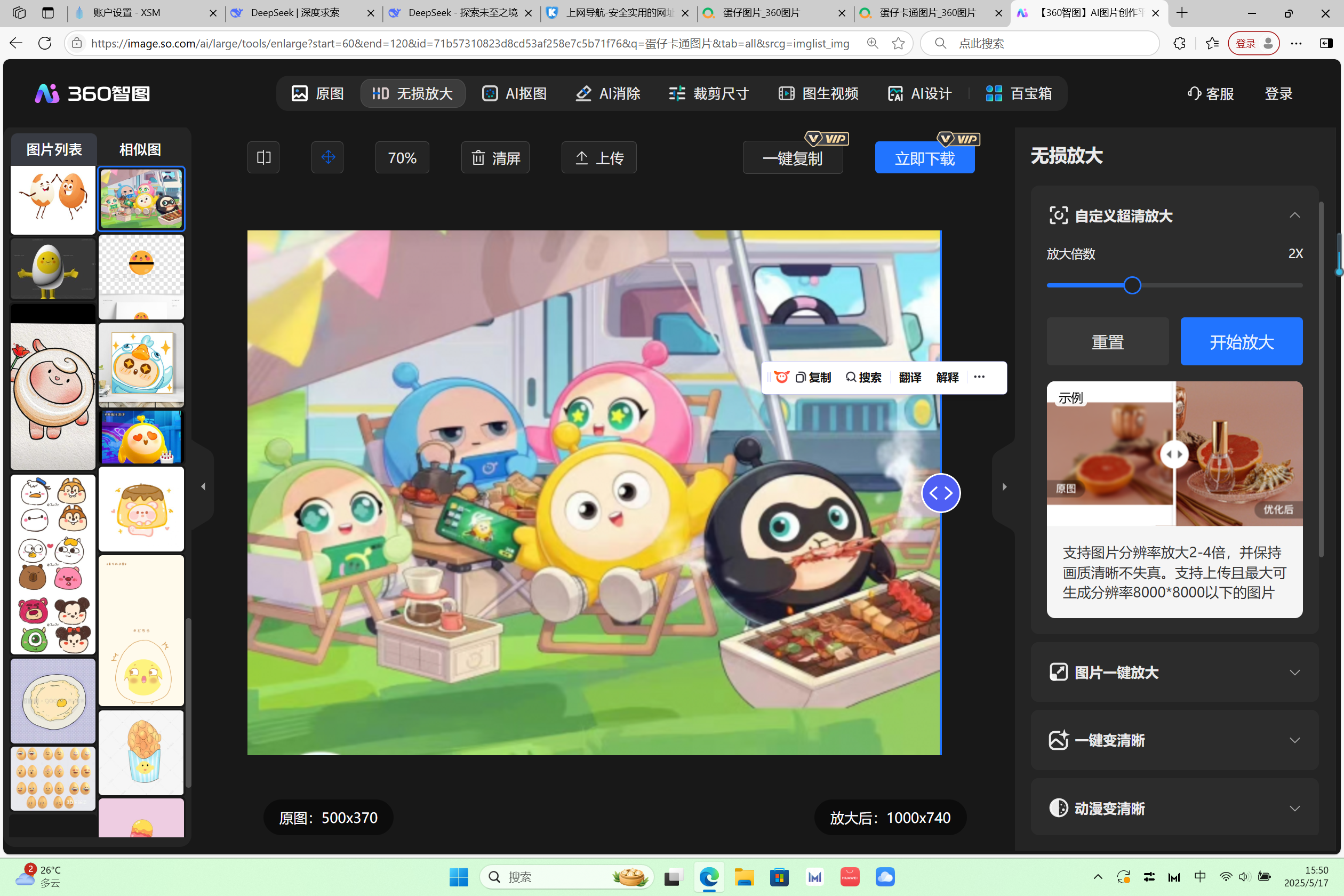Collapse the left image list panel arrow
1344x896 pixels.
pos(203,486)
